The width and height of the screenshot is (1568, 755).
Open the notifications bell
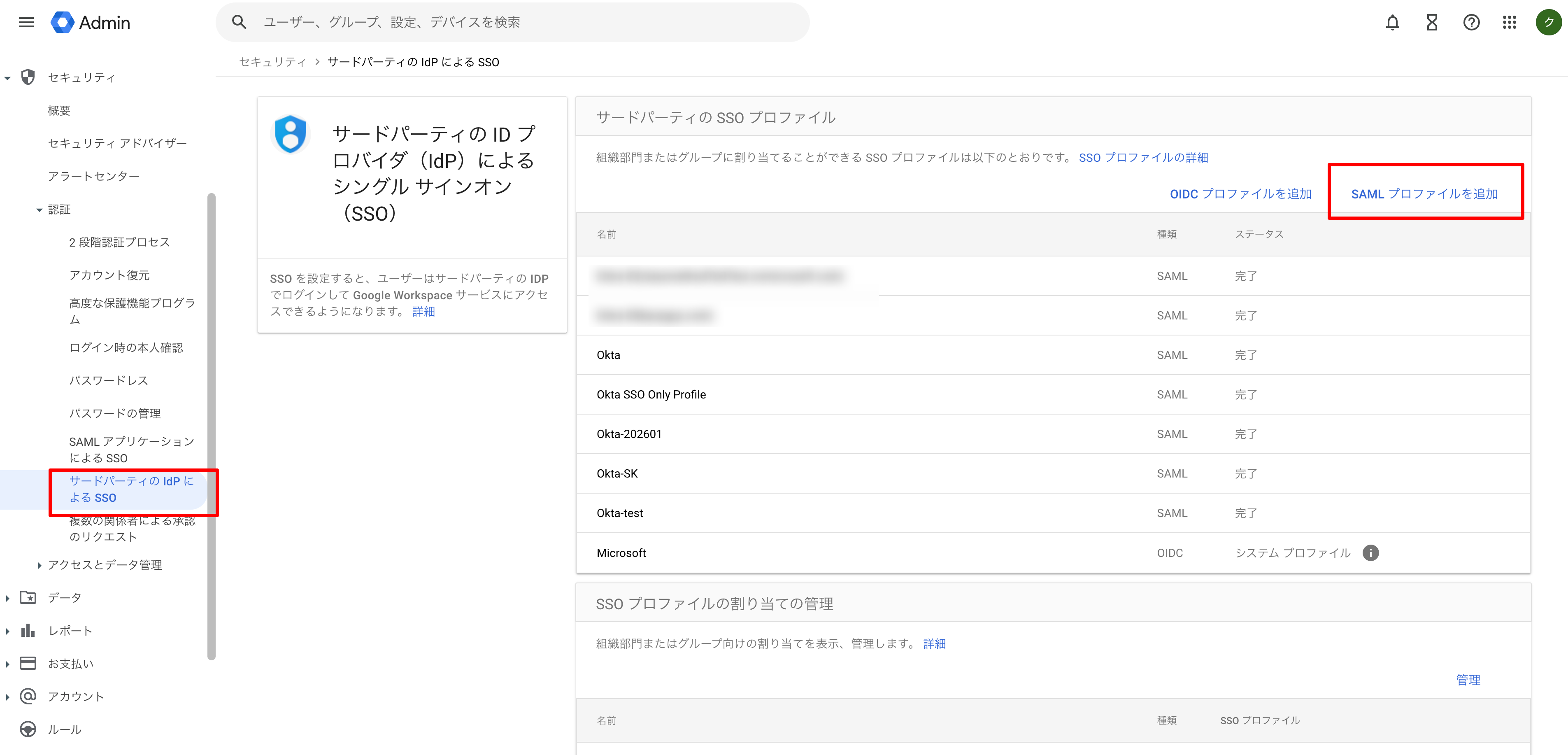(1393, 22)
